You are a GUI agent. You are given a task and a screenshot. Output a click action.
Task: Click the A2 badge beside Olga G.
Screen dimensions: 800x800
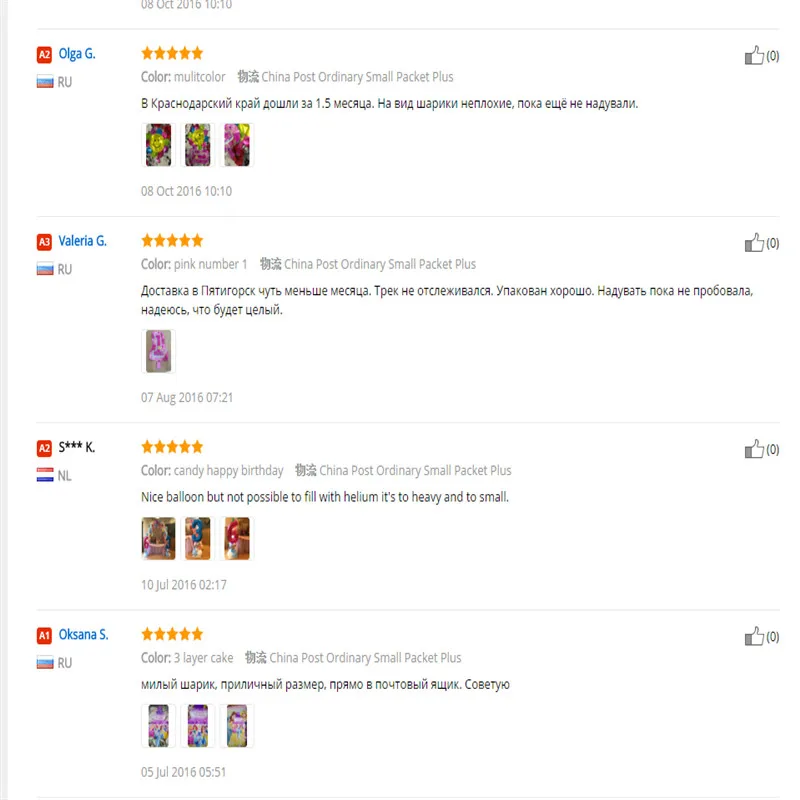pos(44,54)
